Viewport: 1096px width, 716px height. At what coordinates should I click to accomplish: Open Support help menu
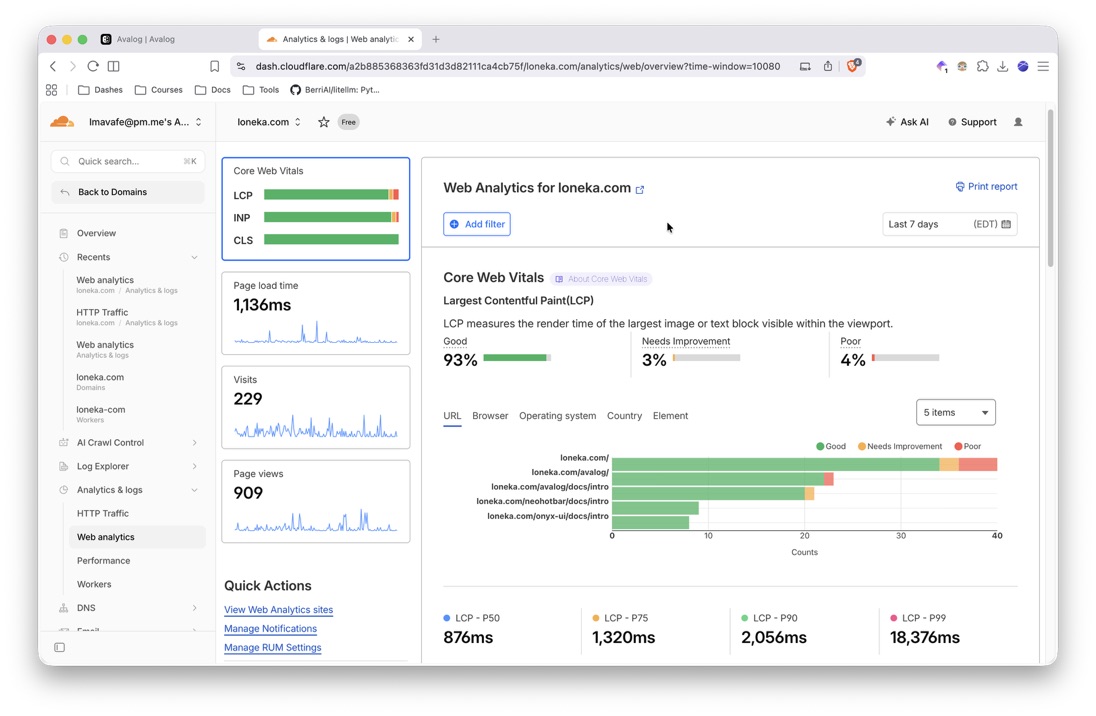972,122
